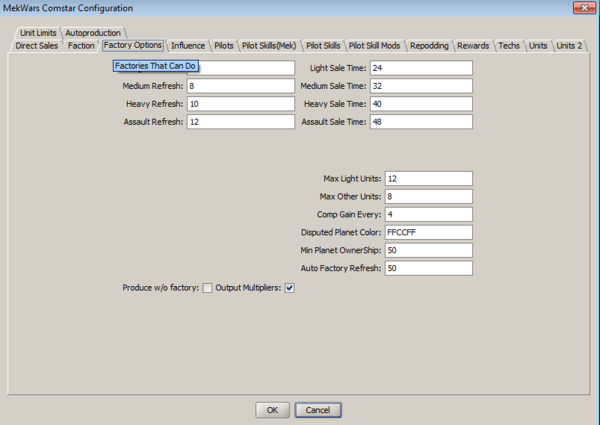Click the Assault Sale Time field

tap(420, 122)
